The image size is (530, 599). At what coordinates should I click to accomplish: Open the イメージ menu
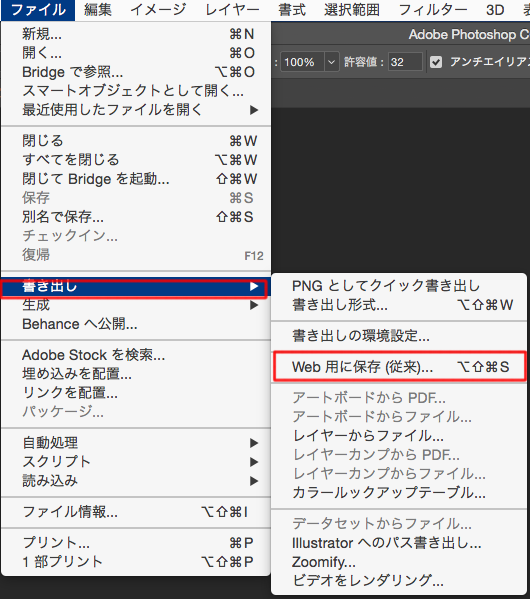(x=158, y=10)
